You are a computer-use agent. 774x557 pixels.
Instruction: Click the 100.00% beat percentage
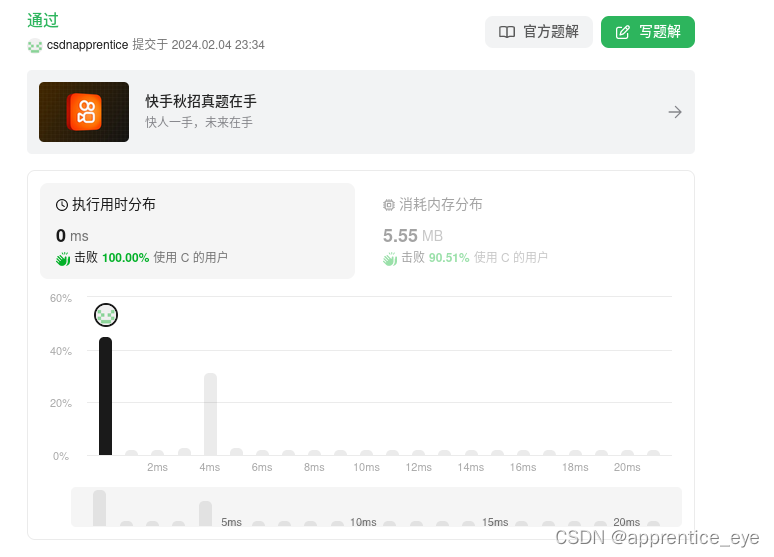click(x=125, y=258)
